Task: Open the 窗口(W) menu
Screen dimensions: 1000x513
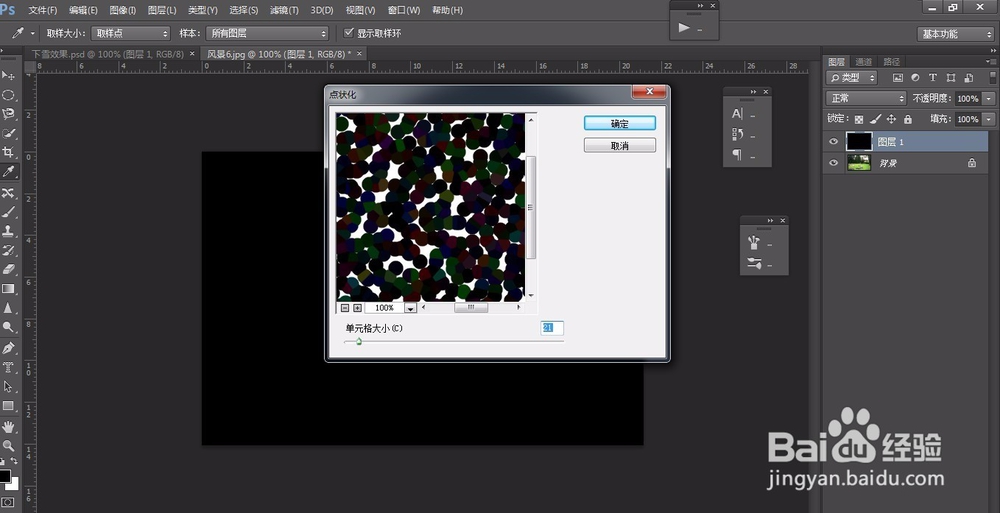Action: 404,10
